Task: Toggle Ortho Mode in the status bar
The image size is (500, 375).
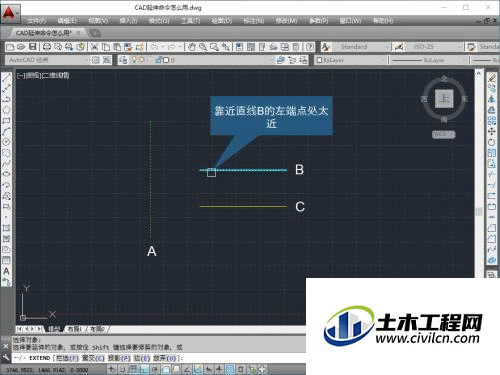Action: point(144,369)
